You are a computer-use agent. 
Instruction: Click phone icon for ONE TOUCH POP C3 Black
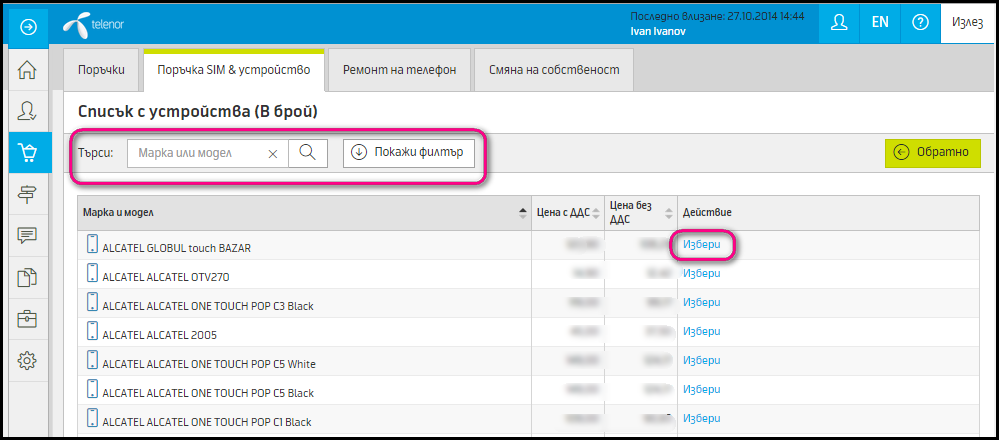pos(92,302)
